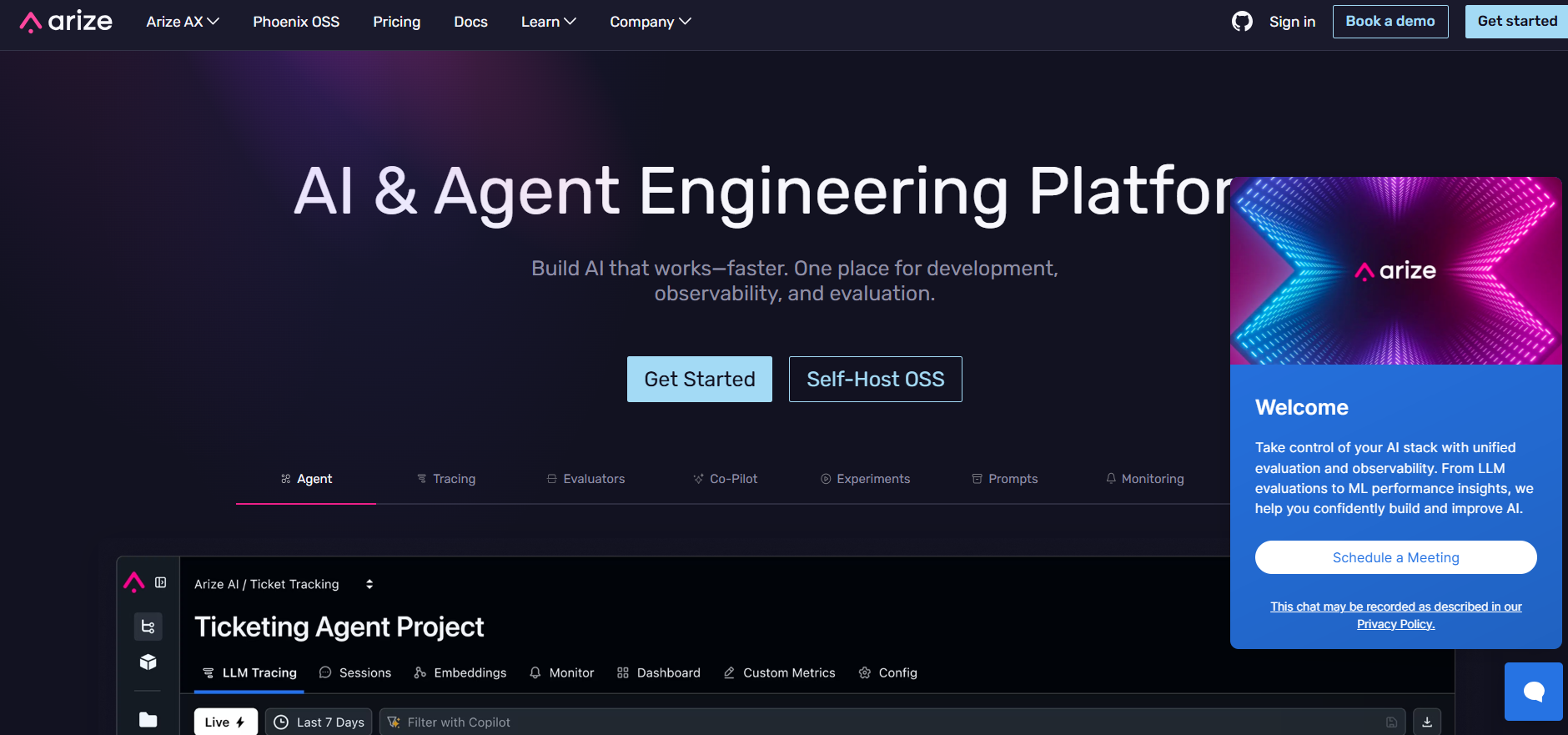1568x735 pixels.
Task: Switch to the Embeddings tab
Action: pos(460,673)
